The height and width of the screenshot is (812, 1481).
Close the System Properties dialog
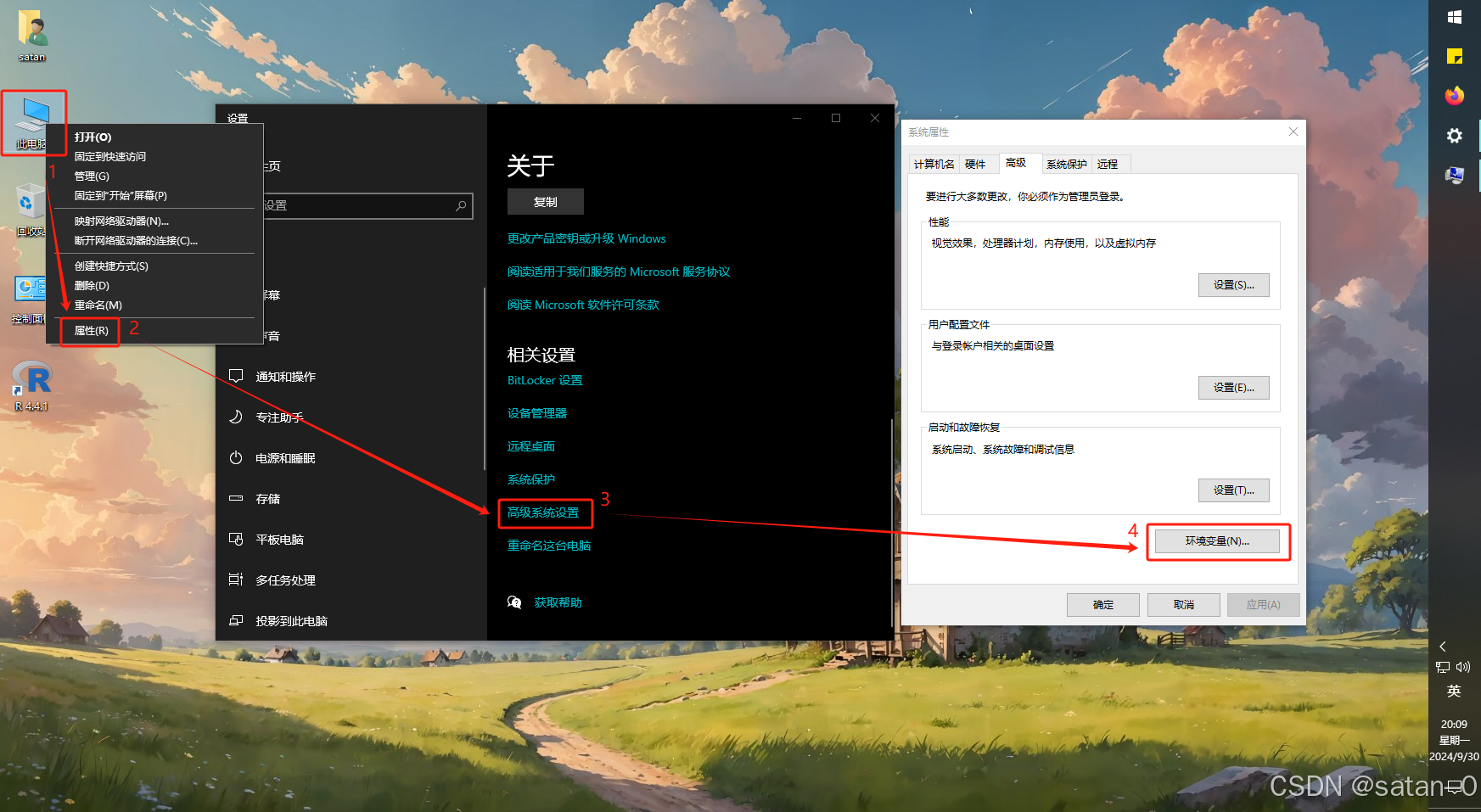pos(1293,132)
